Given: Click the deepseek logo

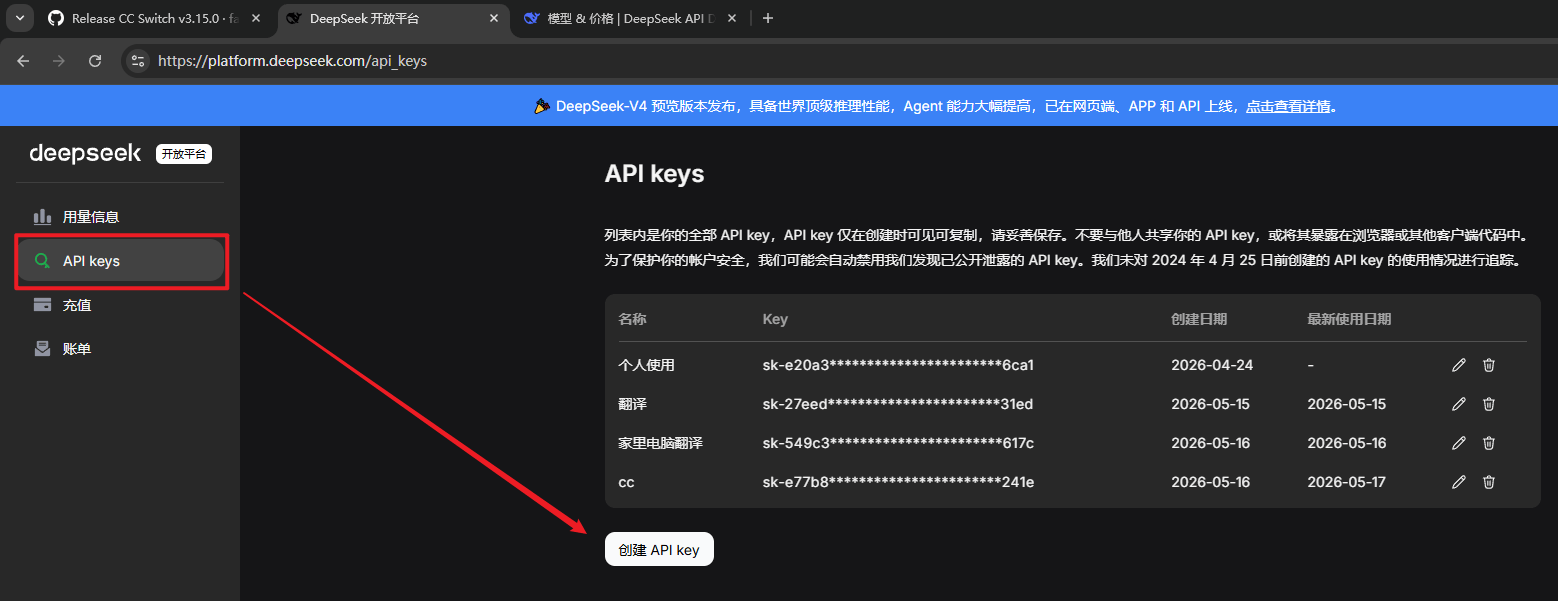Looking at the screenshot, I should pos(85,153).
